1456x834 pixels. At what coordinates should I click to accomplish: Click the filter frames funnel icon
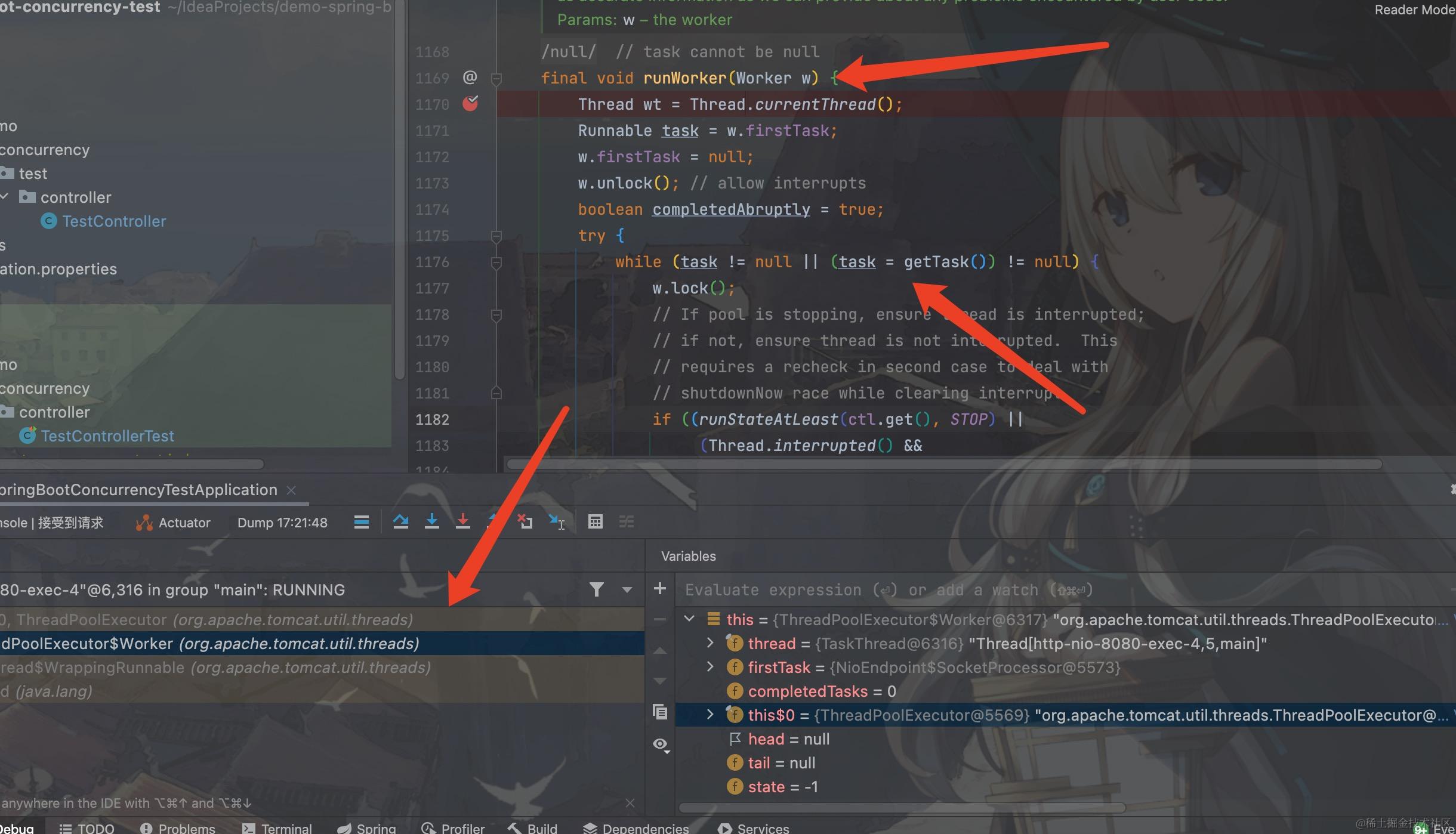[x=596, y=589]
